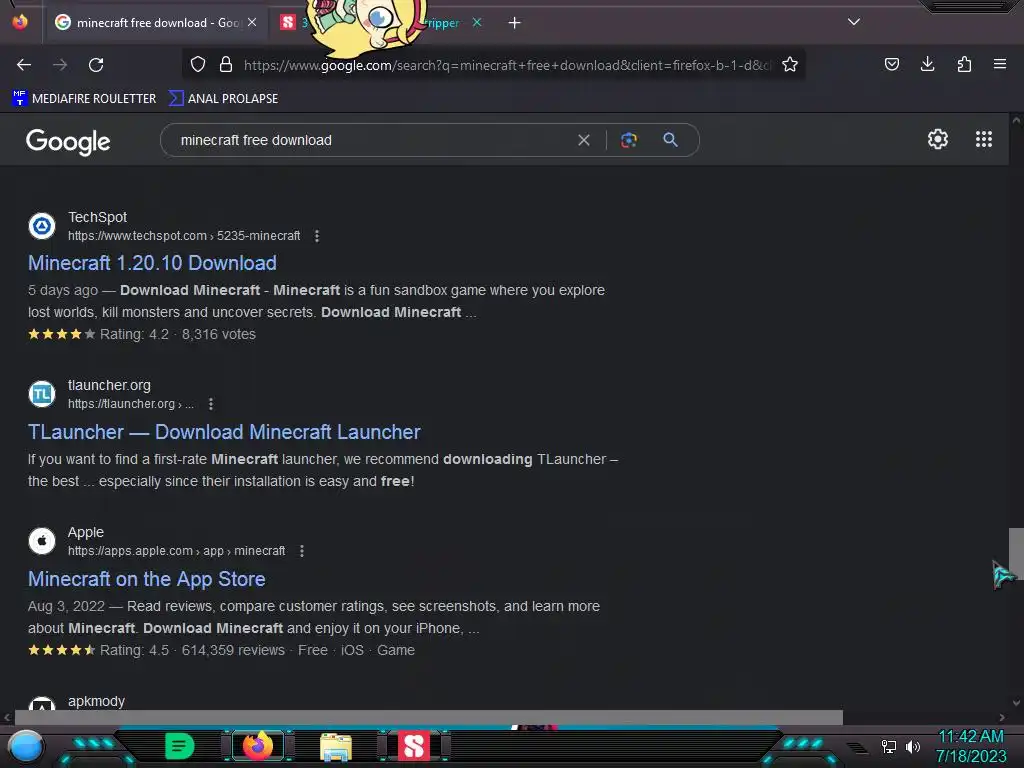The height and width of the screenshot is (768, 1024).
Task: Click the Apple site favicon
Action: (x=42, y=541)
